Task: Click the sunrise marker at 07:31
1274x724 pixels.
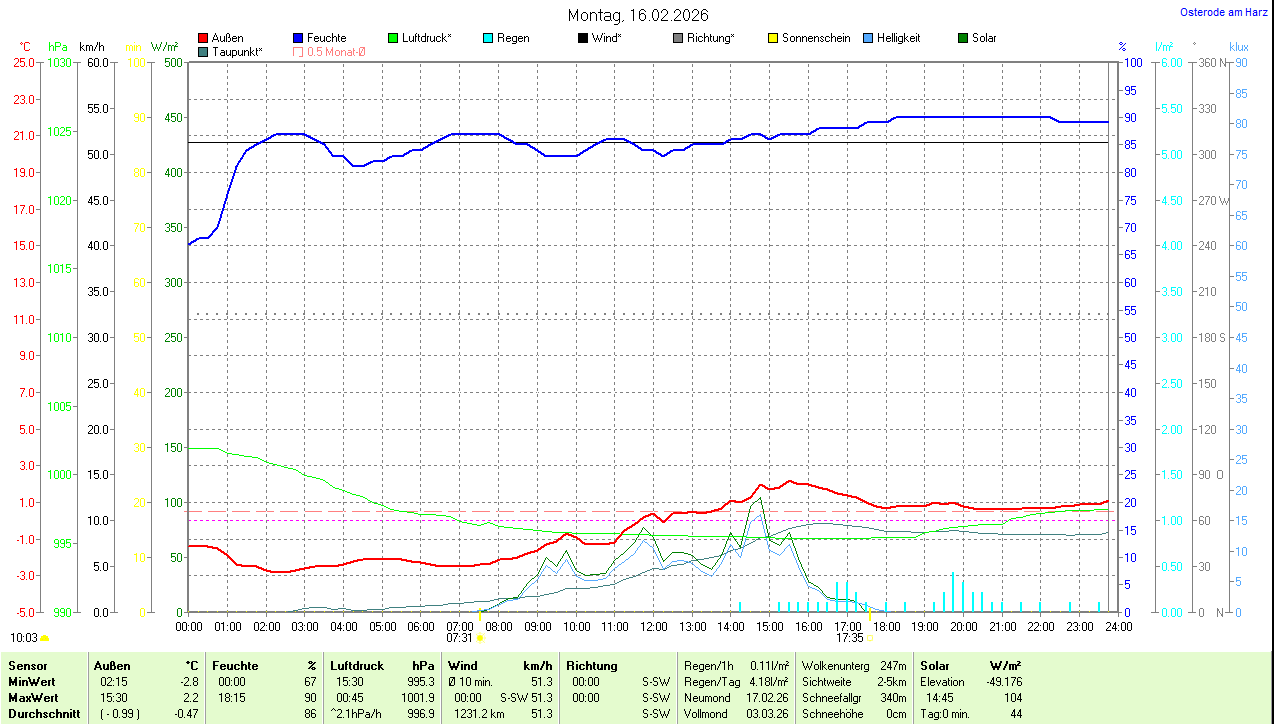Action: [480, 637]
